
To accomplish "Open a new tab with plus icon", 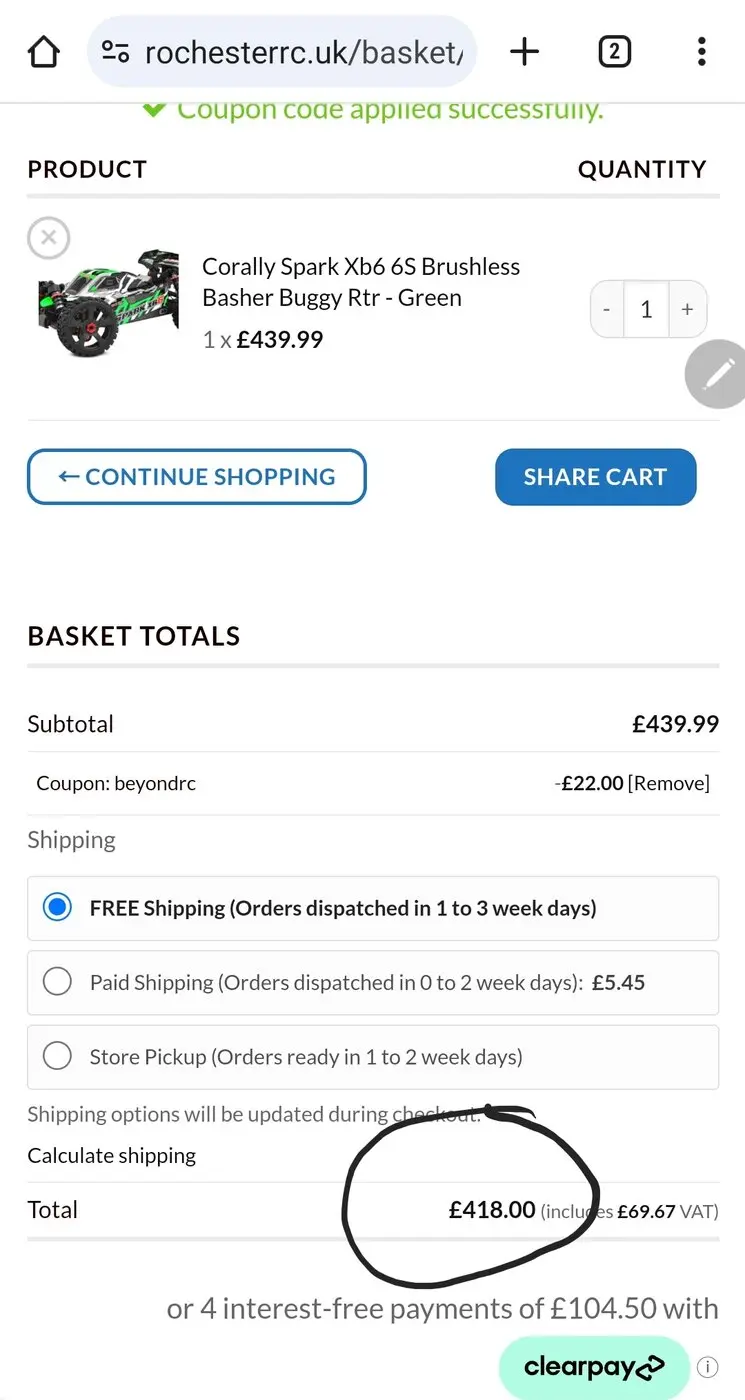I will point(525,52).
